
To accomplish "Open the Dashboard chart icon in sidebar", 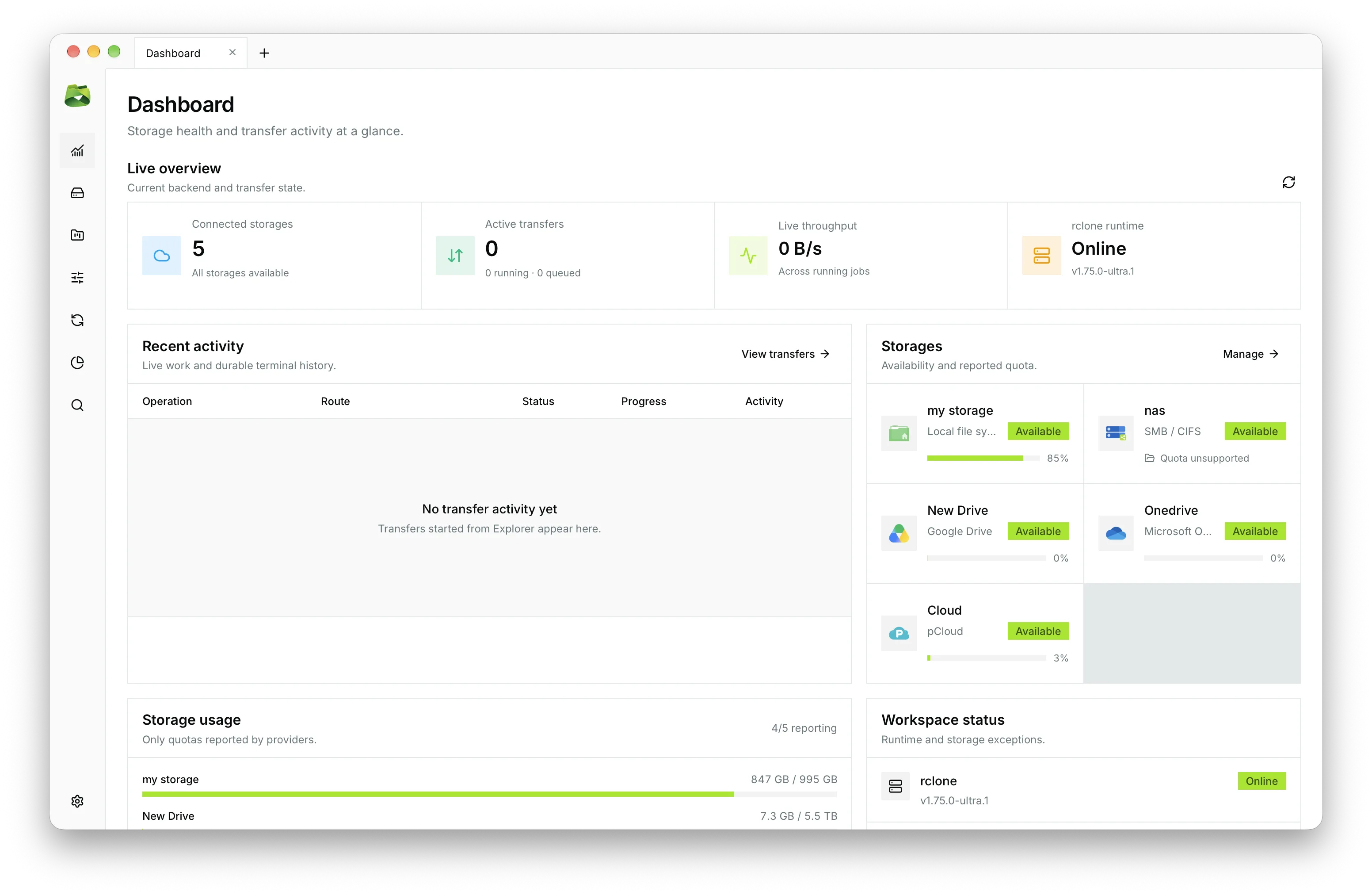I will pyautogui.click(x=77, y=150).
